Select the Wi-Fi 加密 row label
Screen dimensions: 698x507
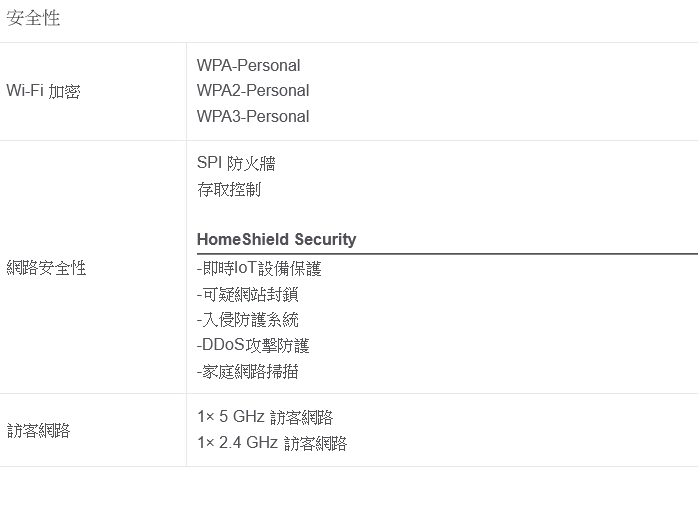click(x=43, y=91)
